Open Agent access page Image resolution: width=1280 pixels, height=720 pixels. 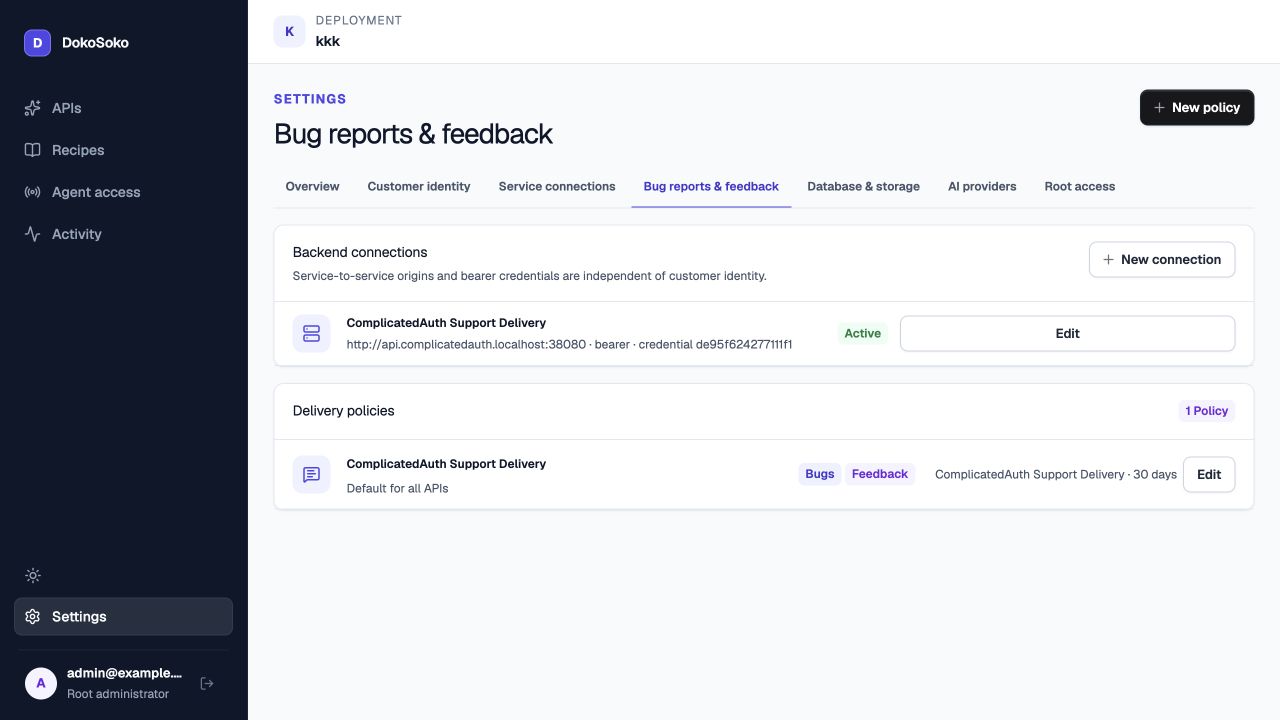click(124, 192)
